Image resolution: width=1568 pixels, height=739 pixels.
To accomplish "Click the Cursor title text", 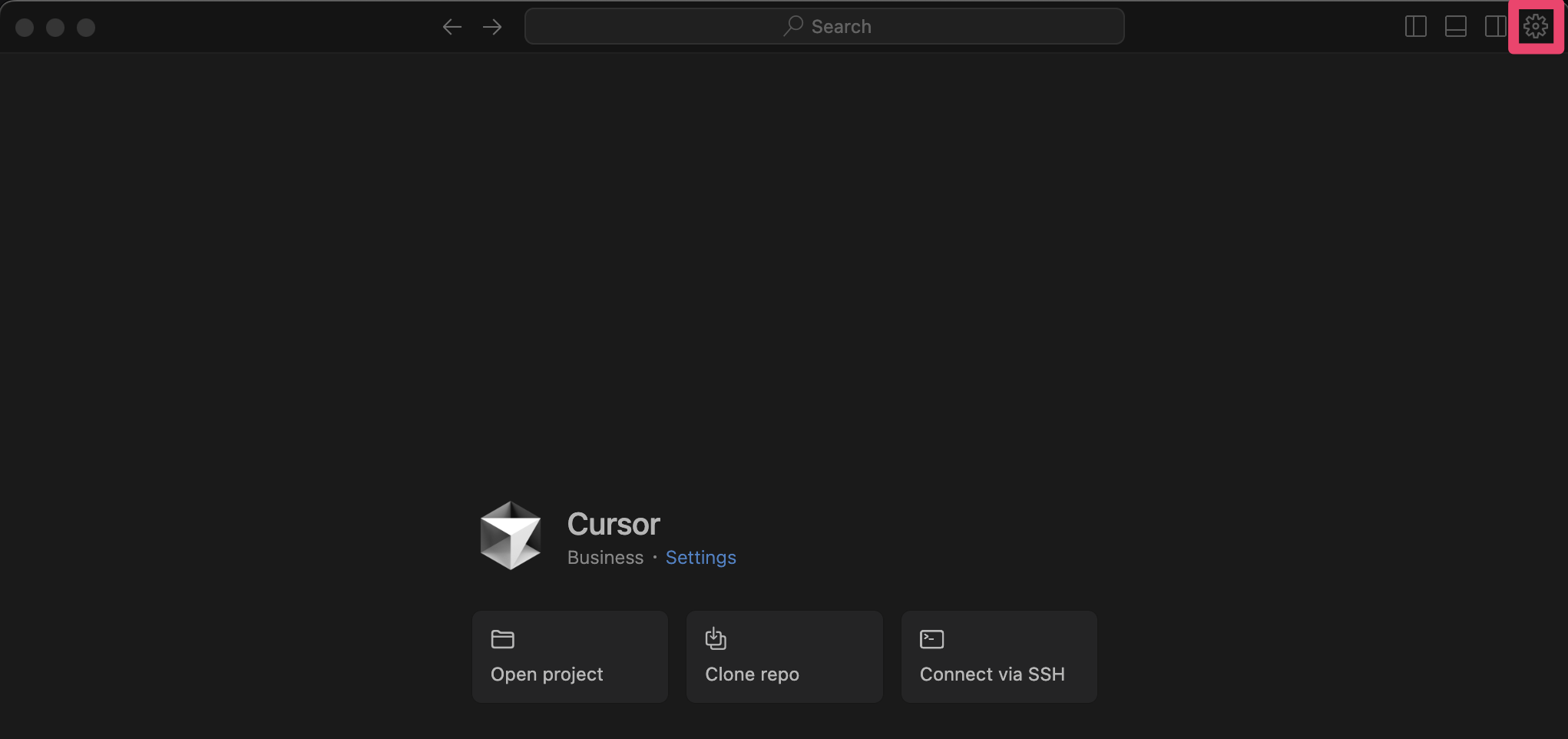I will (x=614, y=524).
